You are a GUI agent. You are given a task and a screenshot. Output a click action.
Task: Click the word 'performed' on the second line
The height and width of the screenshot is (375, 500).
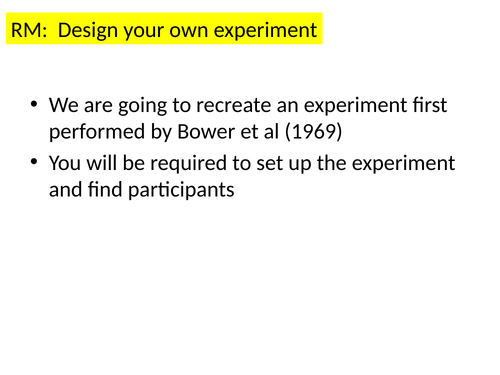click(x=98, y=132)
